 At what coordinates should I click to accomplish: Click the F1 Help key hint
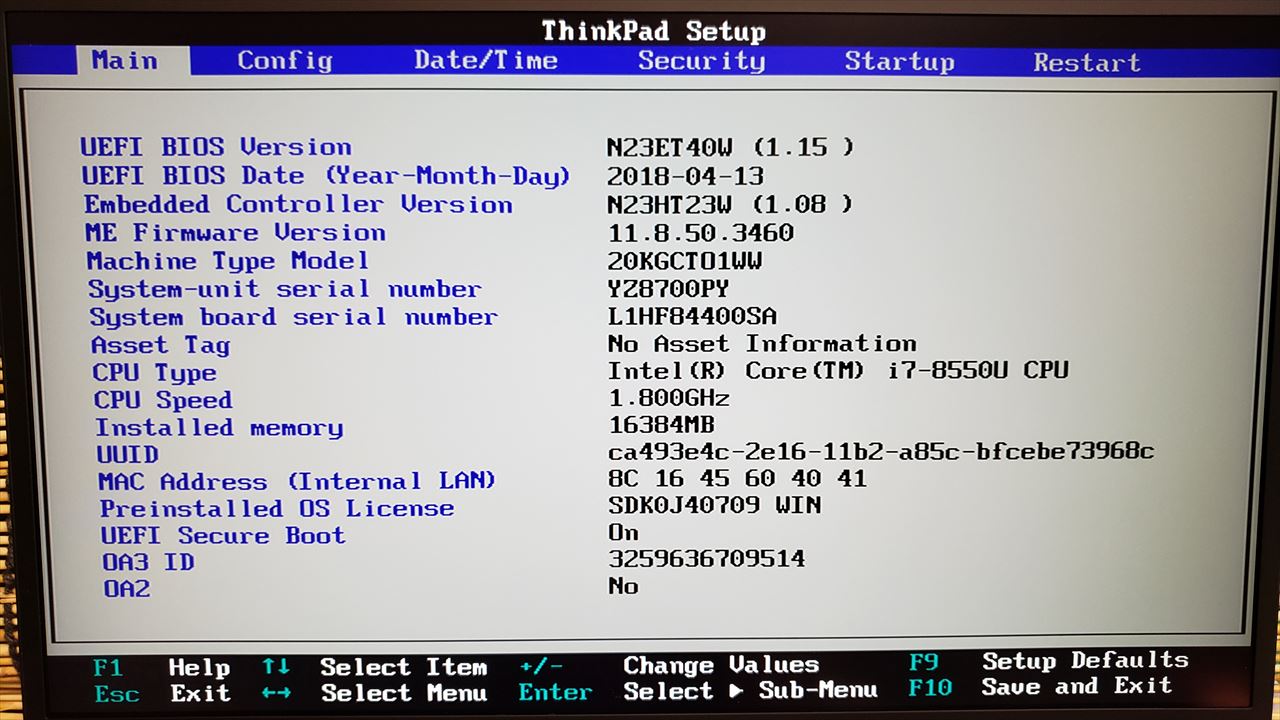(x=162, y=667)
